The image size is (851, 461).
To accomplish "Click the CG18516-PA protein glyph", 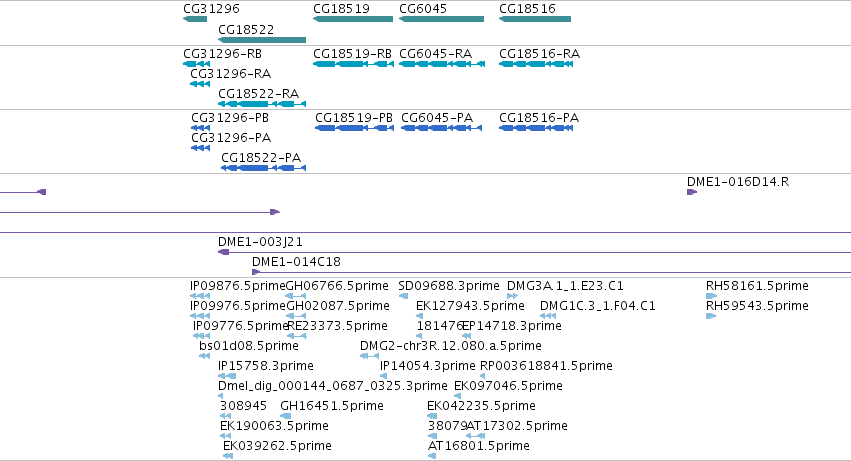I will coord(536,128).
